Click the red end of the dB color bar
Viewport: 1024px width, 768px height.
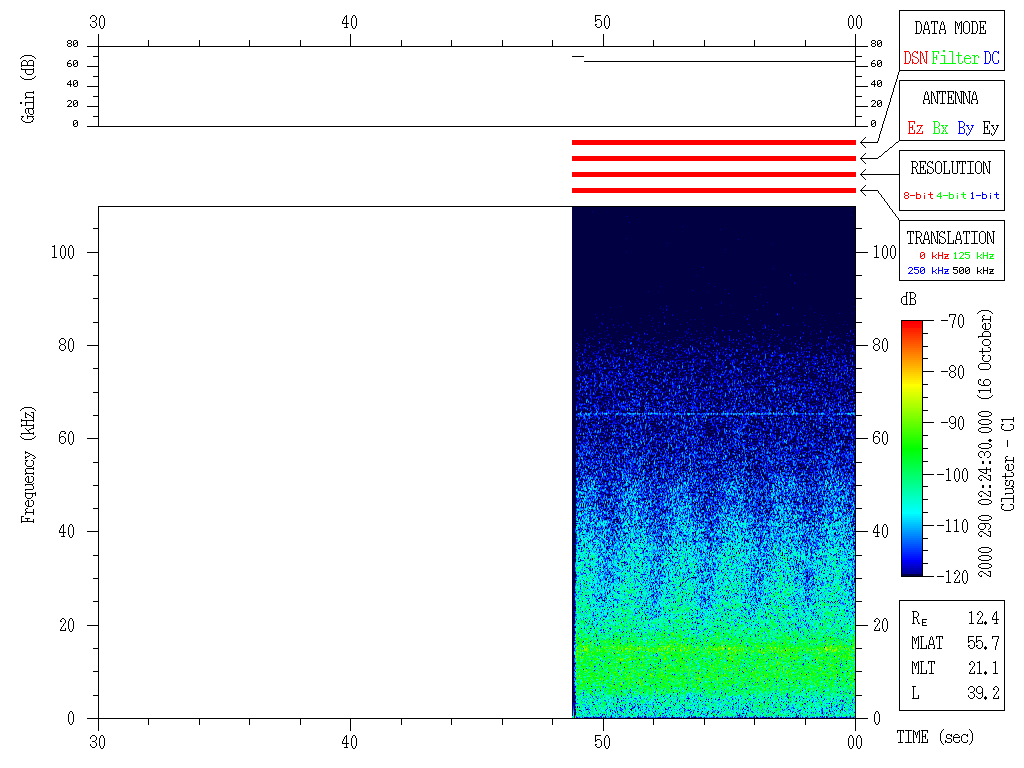pyautogui.click(x=913, y=326)
